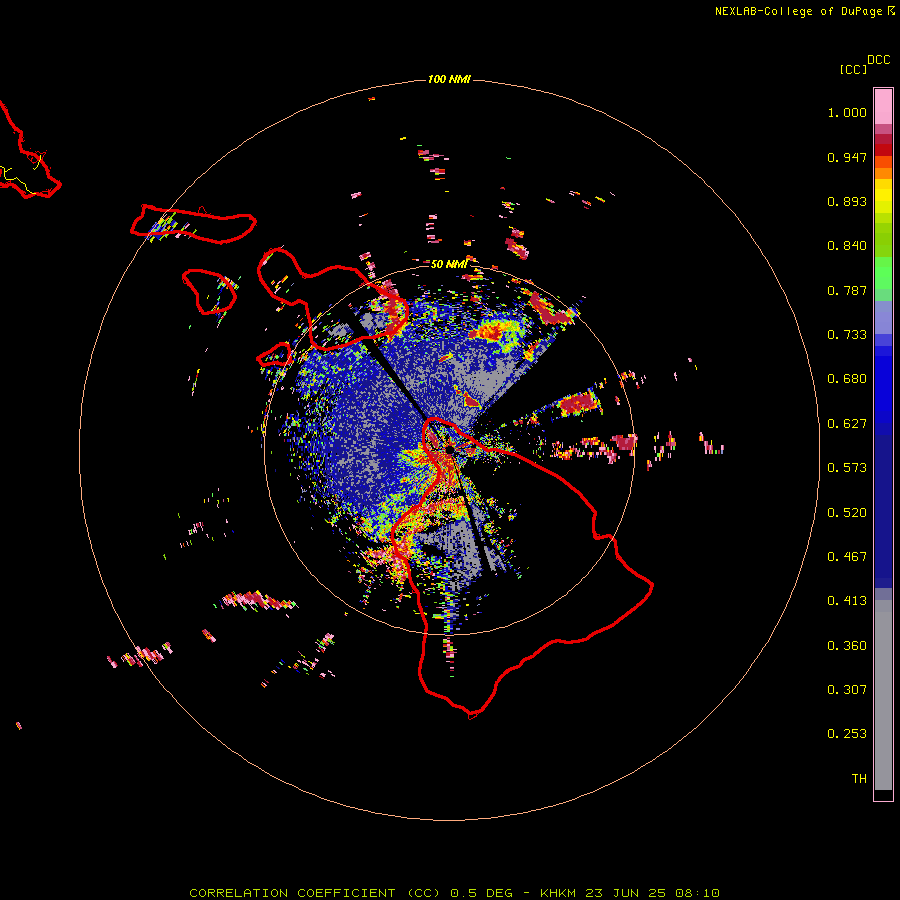This screenshot has width=900, height=900.
Task: Click the 0.893 color scale value
Action: tap(847, 201)
